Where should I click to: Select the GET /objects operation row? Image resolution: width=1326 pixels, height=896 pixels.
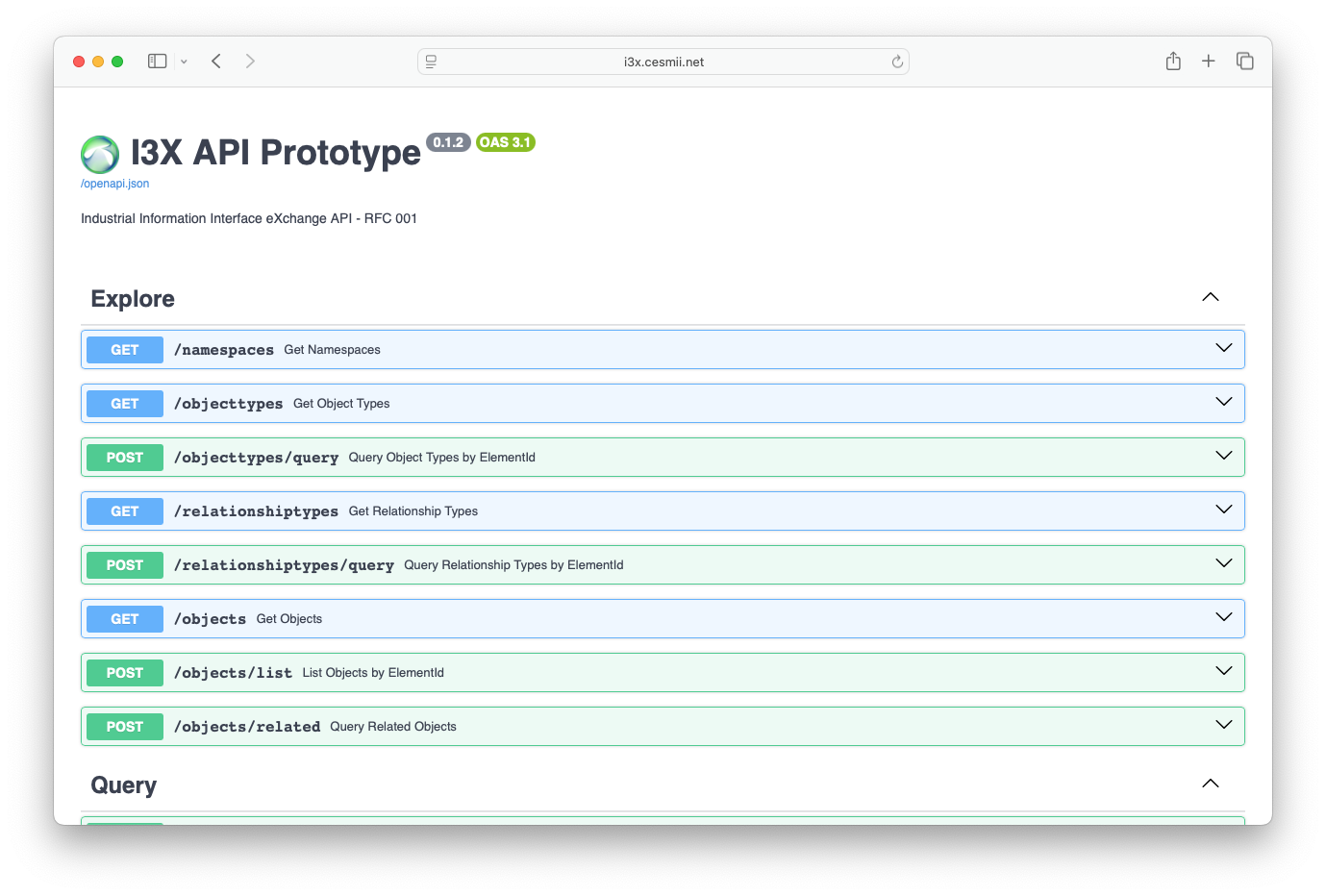coord(663,618)
